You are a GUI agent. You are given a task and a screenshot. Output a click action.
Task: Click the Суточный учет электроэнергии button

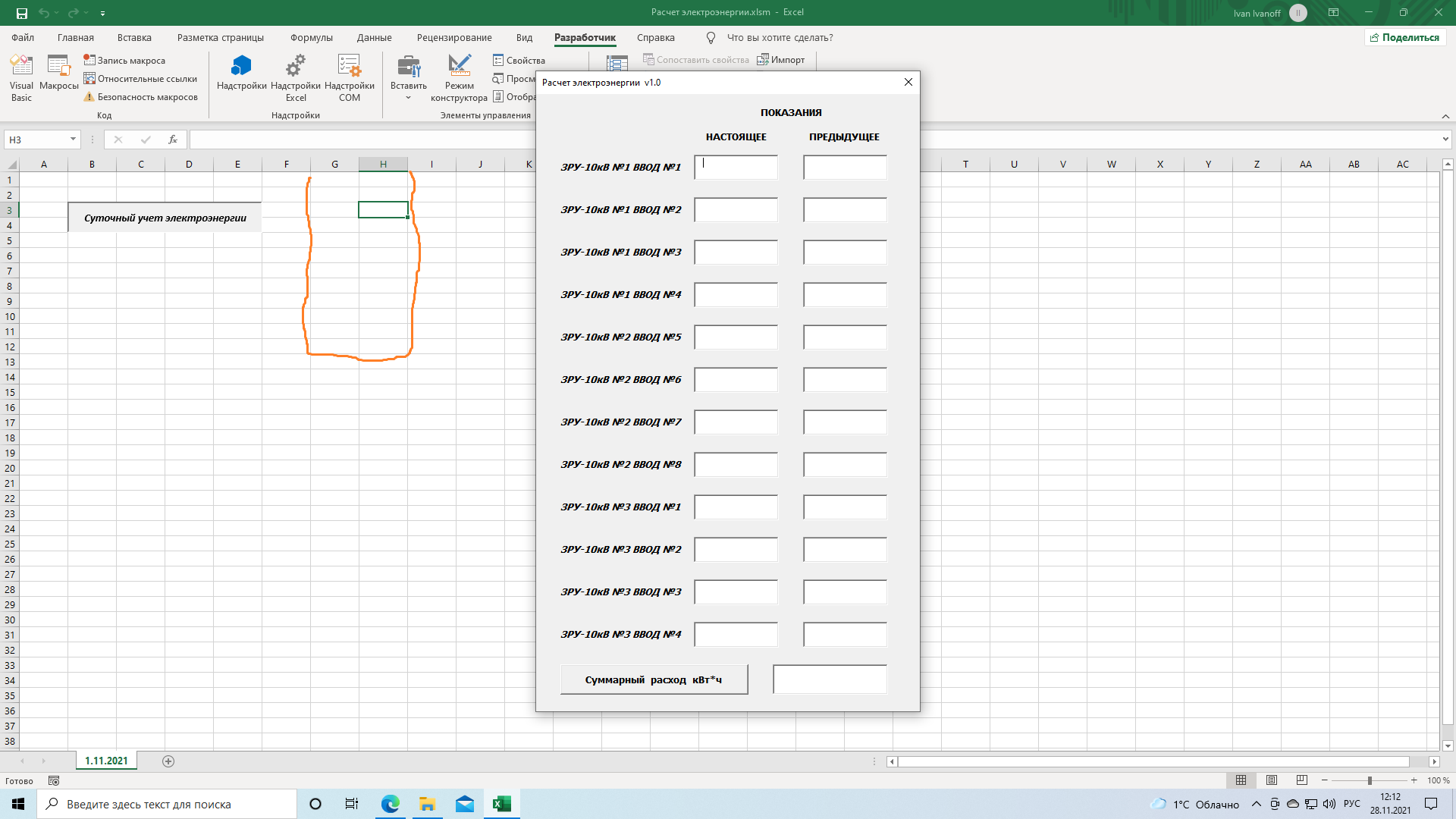click(165, 218)
